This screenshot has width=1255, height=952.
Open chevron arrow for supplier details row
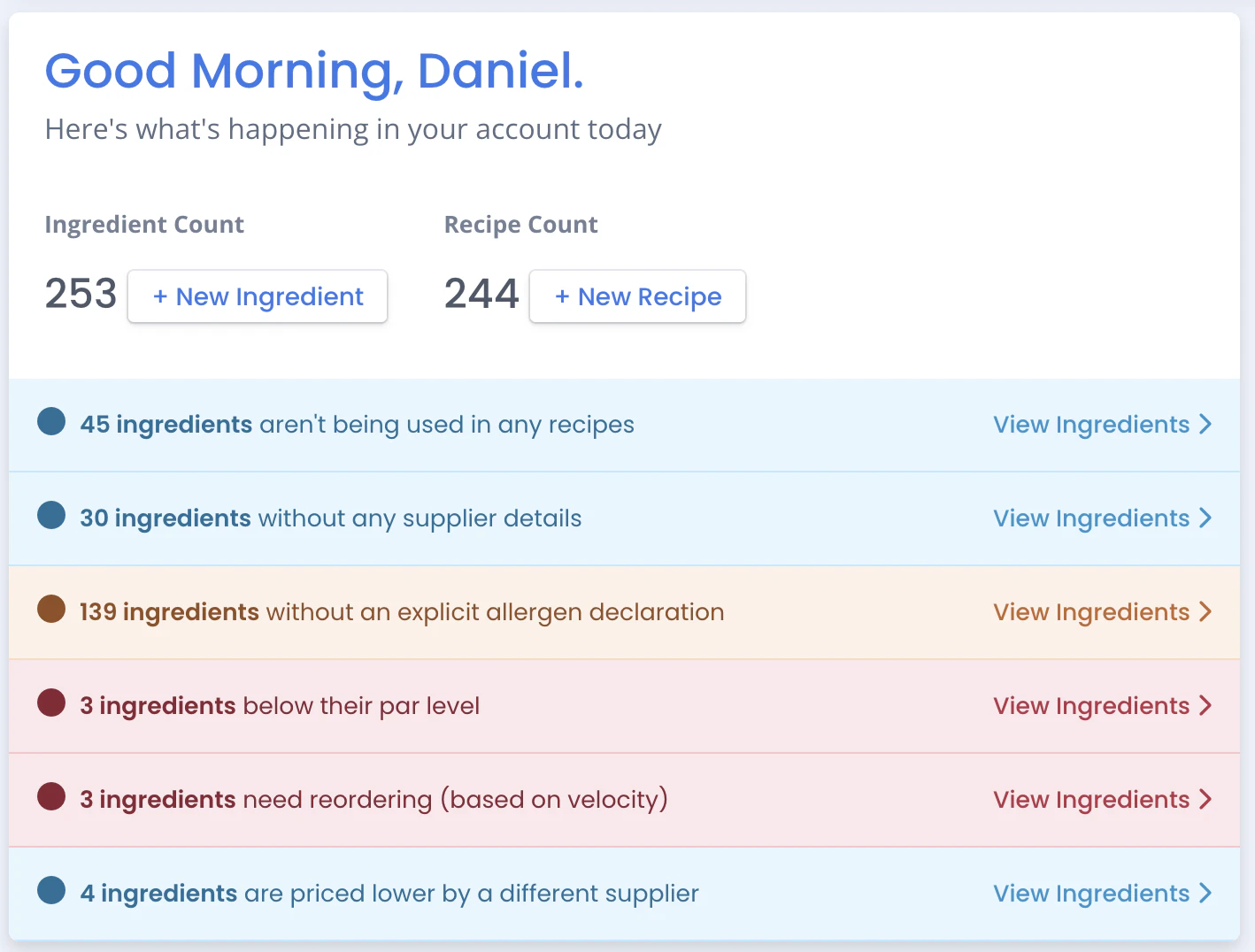coord(1205,518)
